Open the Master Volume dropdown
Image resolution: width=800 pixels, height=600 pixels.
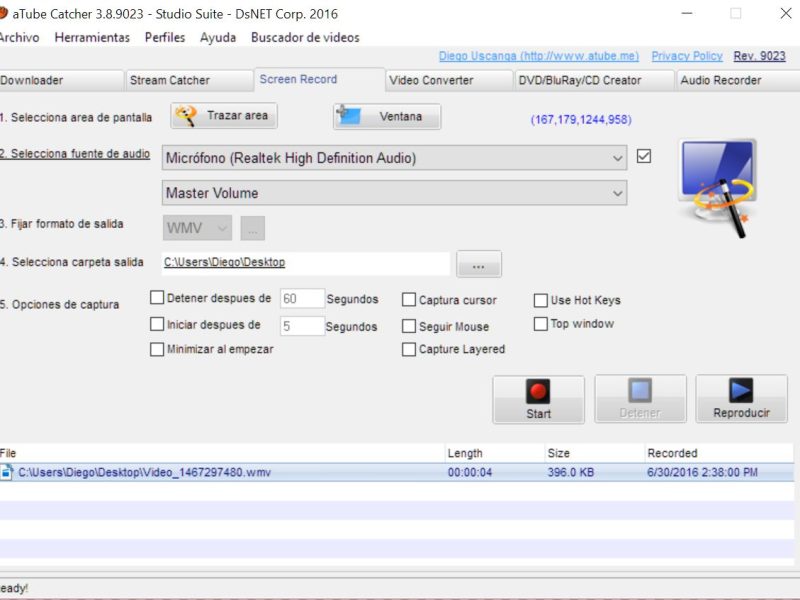tap(394, 193)
